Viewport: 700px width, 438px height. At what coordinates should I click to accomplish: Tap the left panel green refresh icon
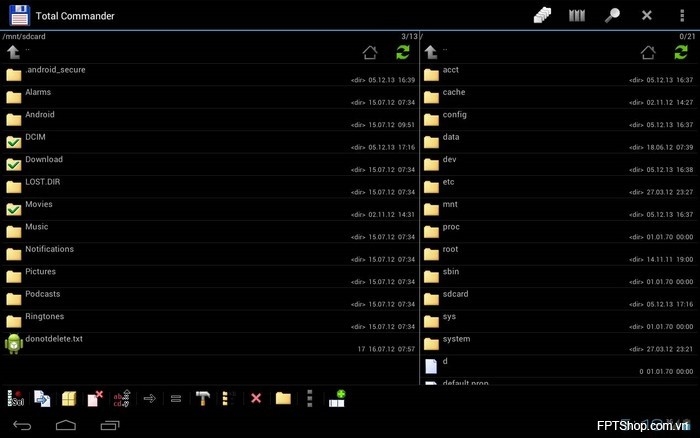403,52
